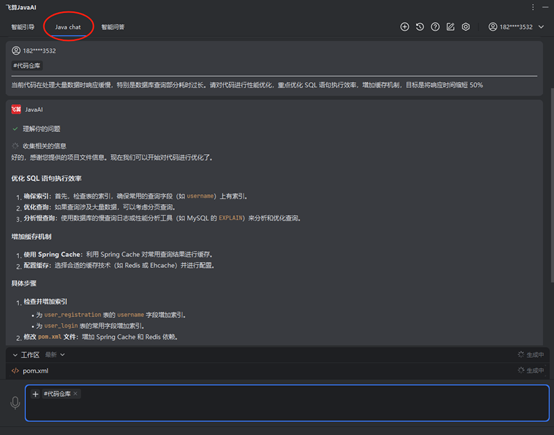Activate the microphone voice input

coord(15,402)
